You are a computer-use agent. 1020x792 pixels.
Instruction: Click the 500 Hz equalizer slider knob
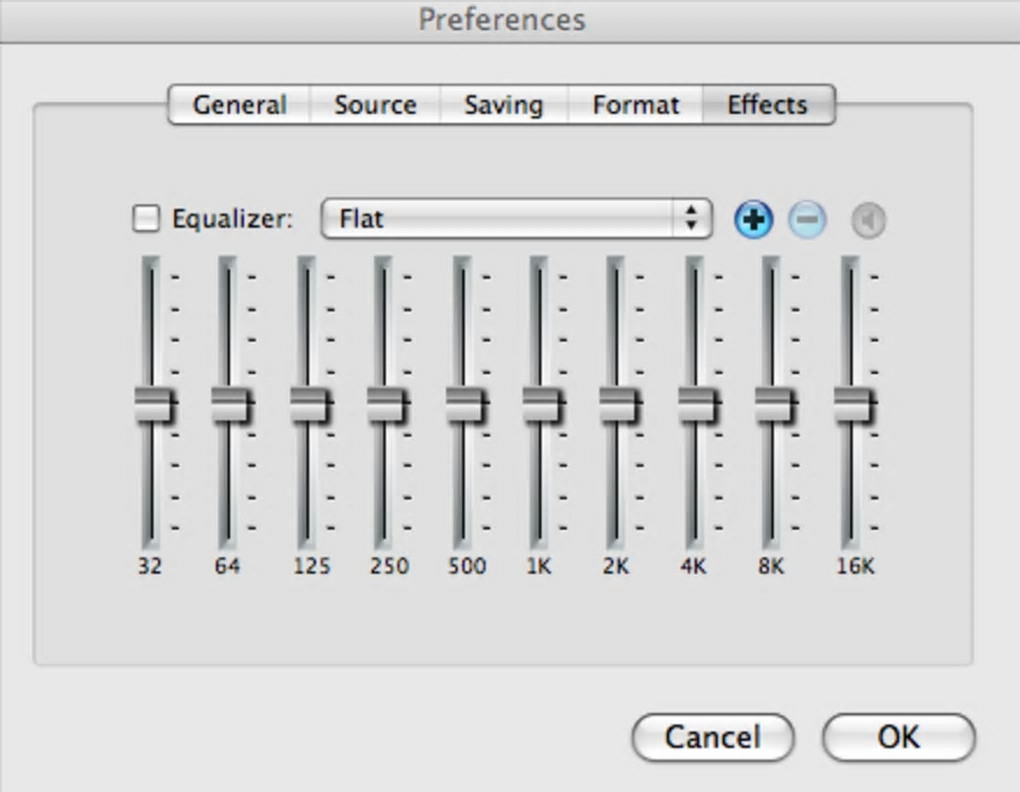tap(464, 406)
